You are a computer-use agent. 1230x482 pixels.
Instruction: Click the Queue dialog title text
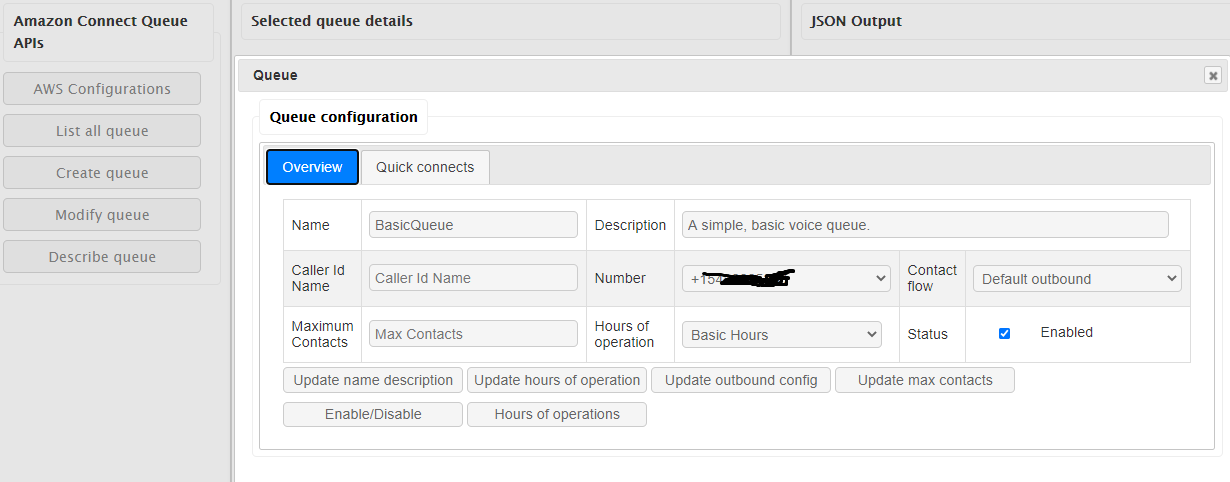click(x=275, y=75)
